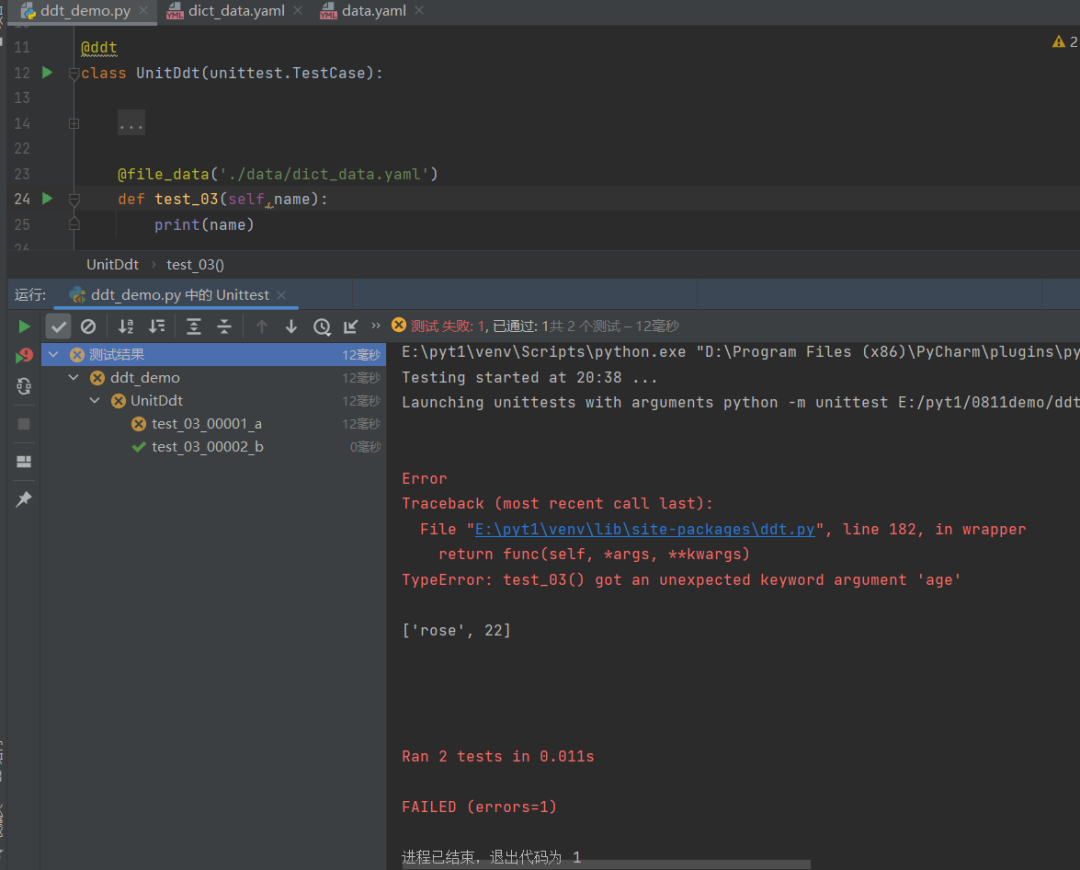Rerun failed tests in the run panel

coord(24,356)
